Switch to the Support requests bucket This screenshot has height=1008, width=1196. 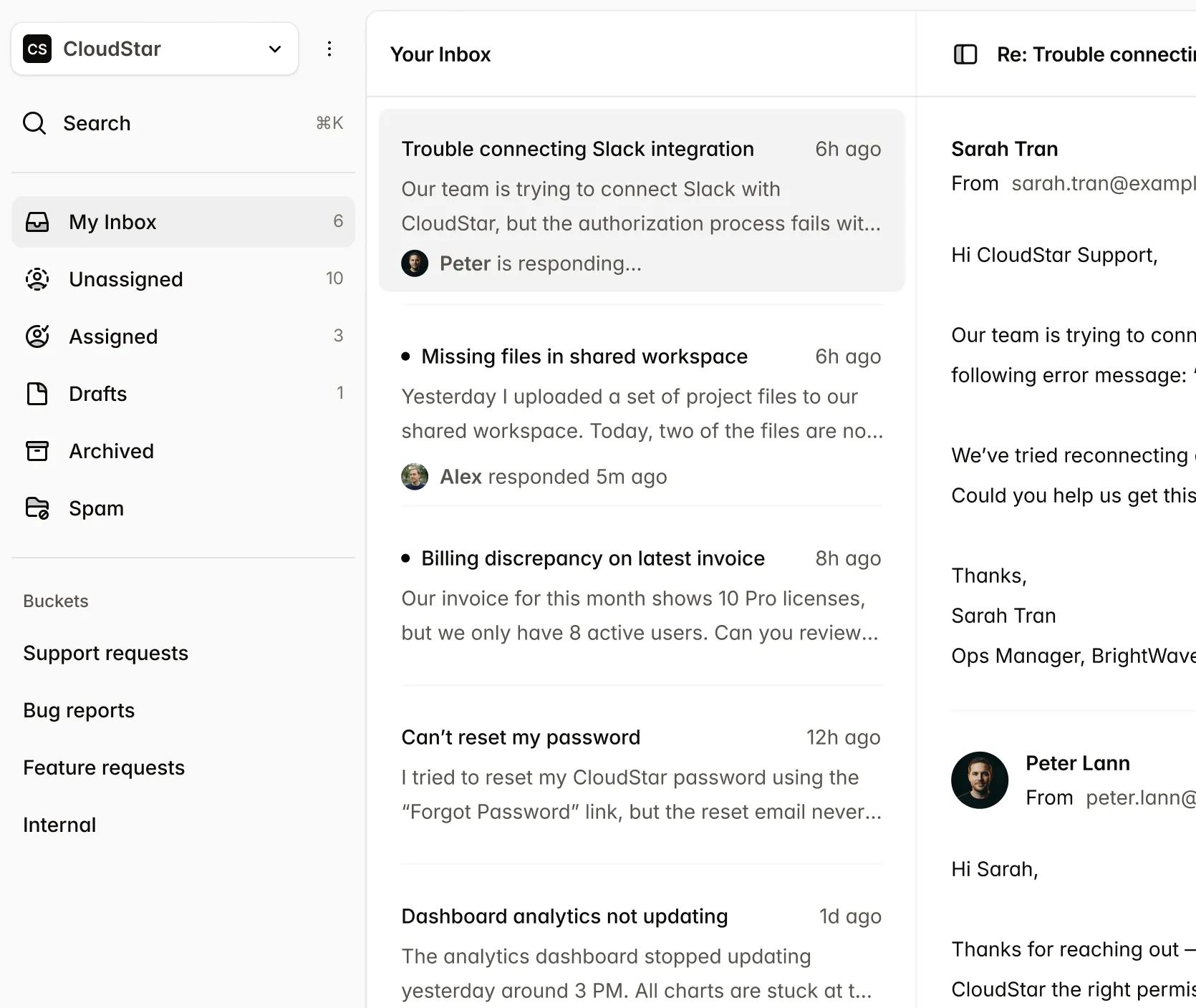pyautogui.click(x=105, y=653)
